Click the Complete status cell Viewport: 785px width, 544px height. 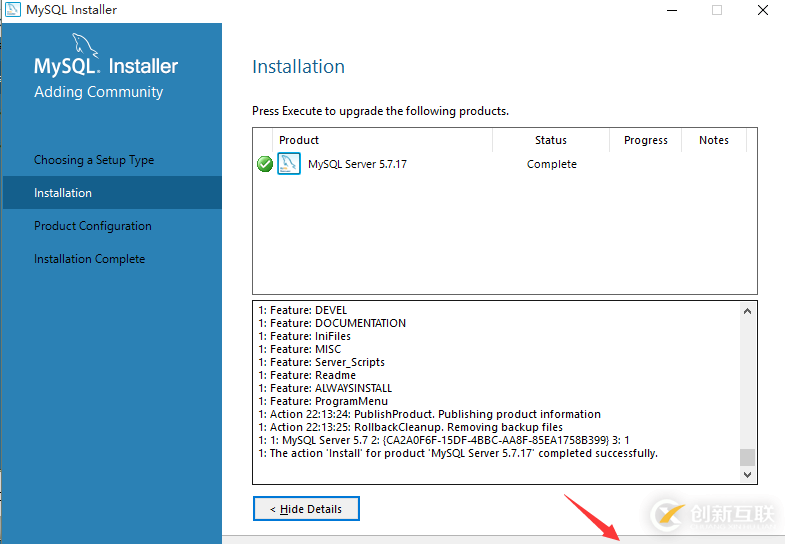pos(552,164)
